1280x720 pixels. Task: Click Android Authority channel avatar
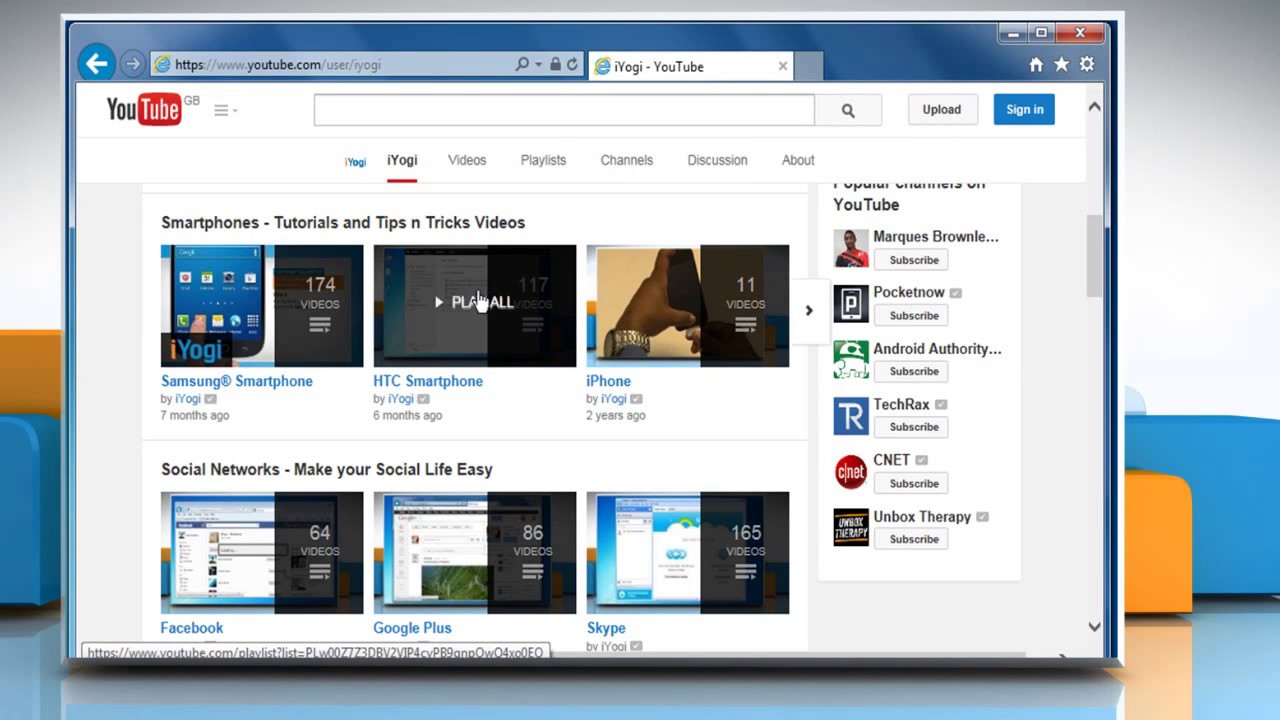pos(851,360)
